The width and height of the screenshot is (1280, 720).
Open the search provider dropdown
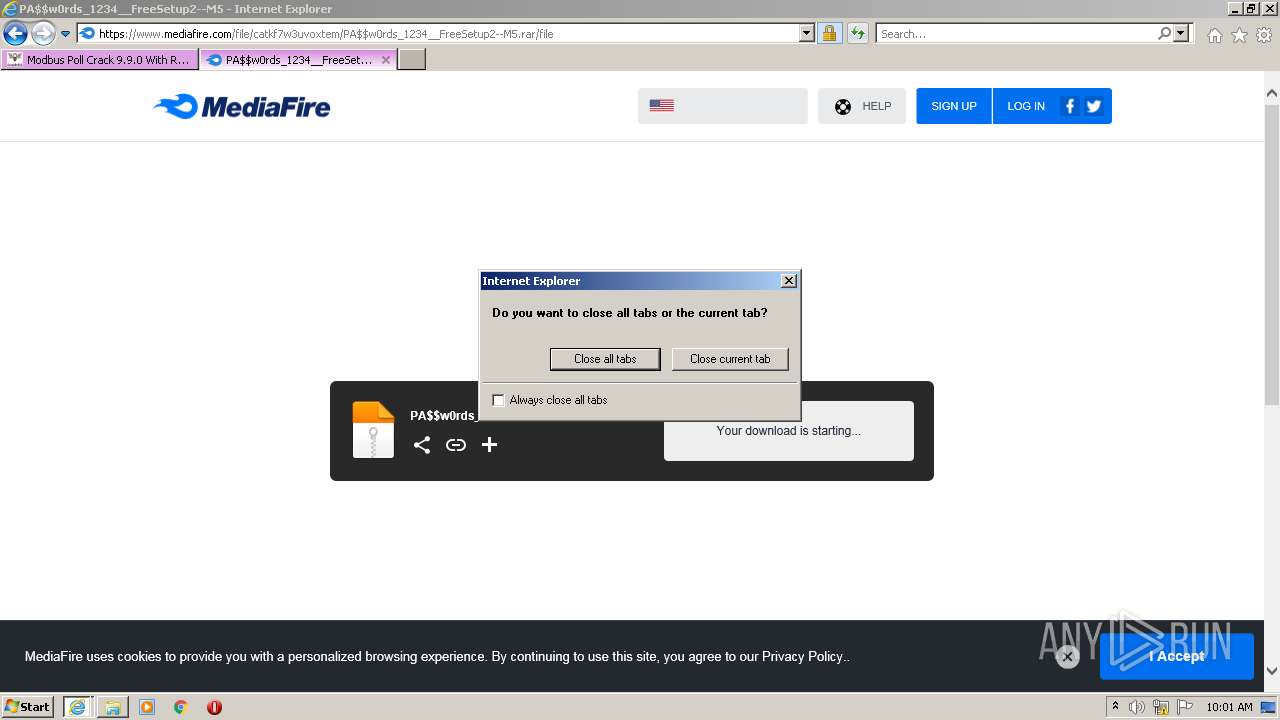point(1182,33)
